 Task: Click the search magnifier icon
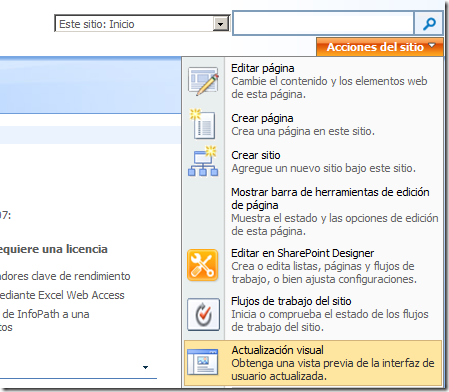coord(429,23)
